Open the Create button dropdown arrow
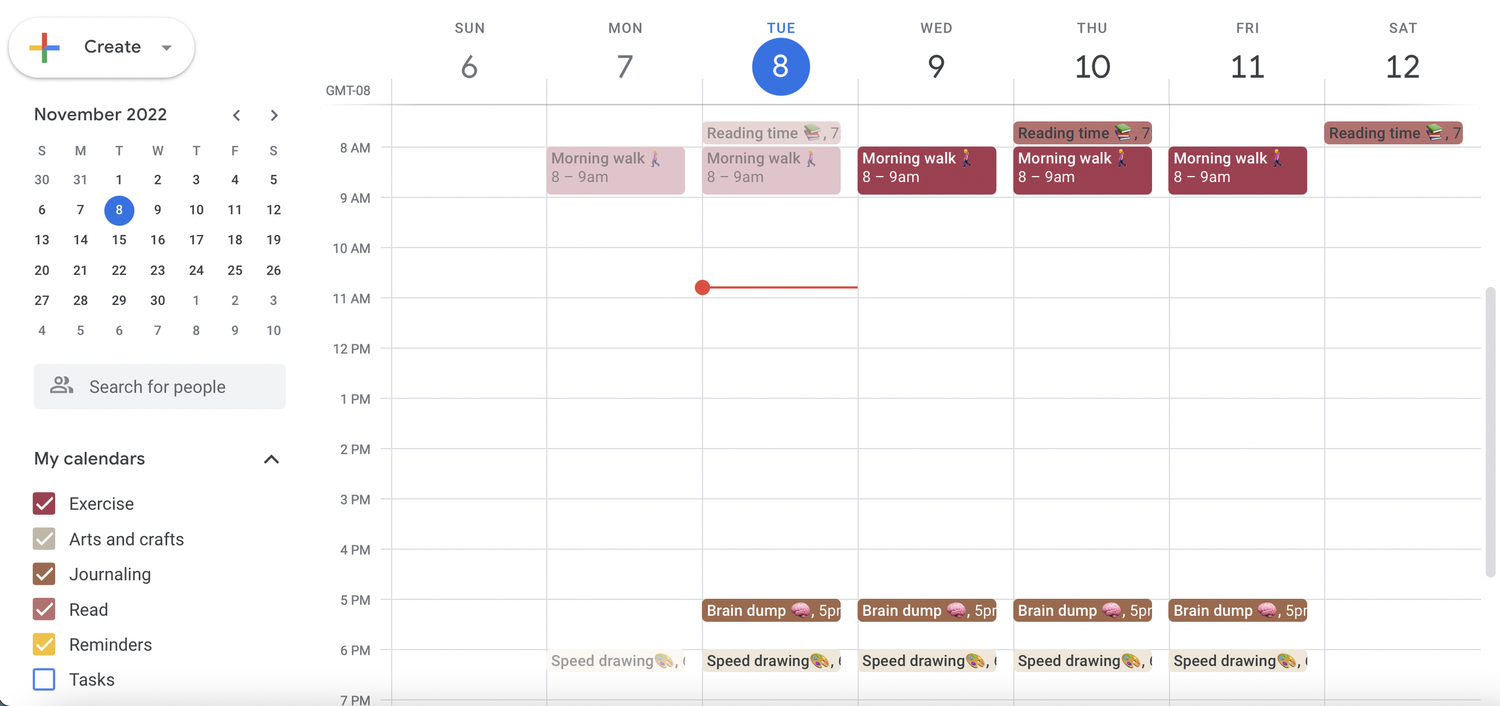Viewport: 1500px width, 706px height. [x=166, y=47]
